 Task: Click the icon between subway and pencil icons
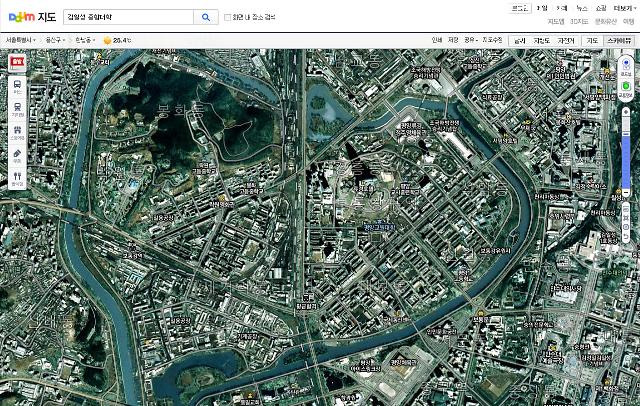[x=17, y=132]
